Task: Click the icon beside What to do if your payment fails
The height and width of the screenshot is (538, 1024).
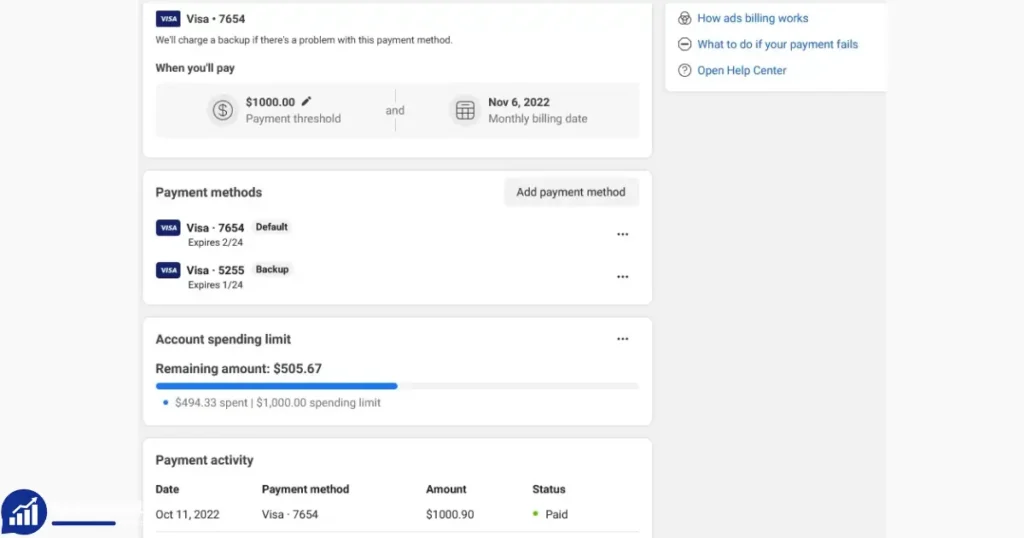Action: pyautogui.click(x=684, y=44)
